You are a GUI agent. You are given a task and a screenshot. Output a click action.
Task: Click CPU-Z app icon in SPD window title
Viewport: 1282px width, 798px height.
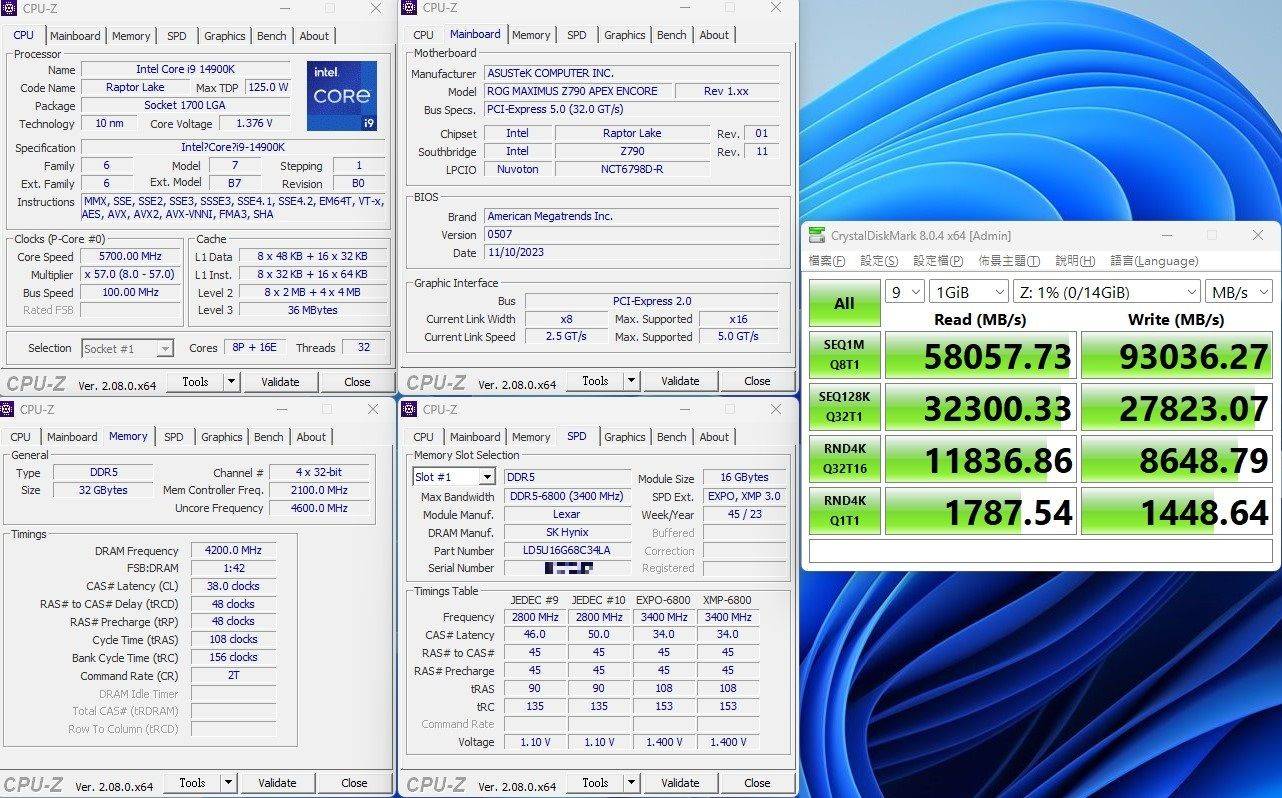click(409, 409)
